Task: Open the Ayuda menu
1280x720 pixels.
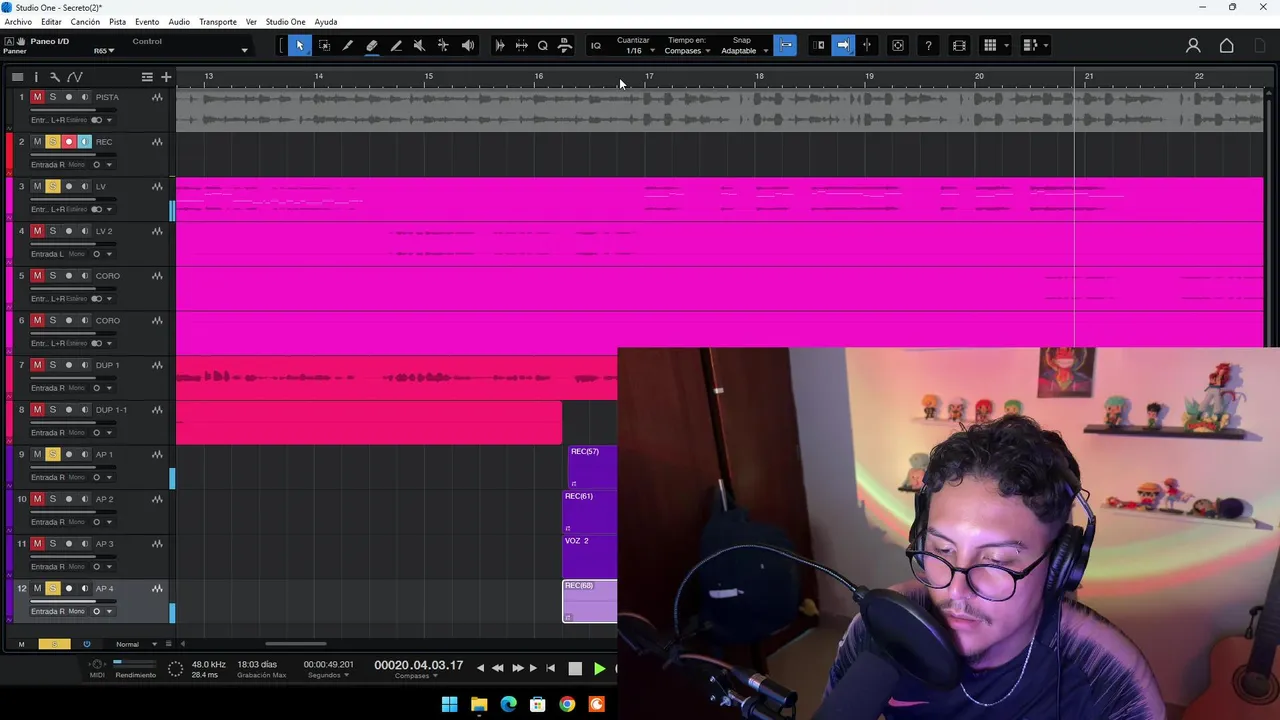Action: pyautogui.click(x=326, y=22)
